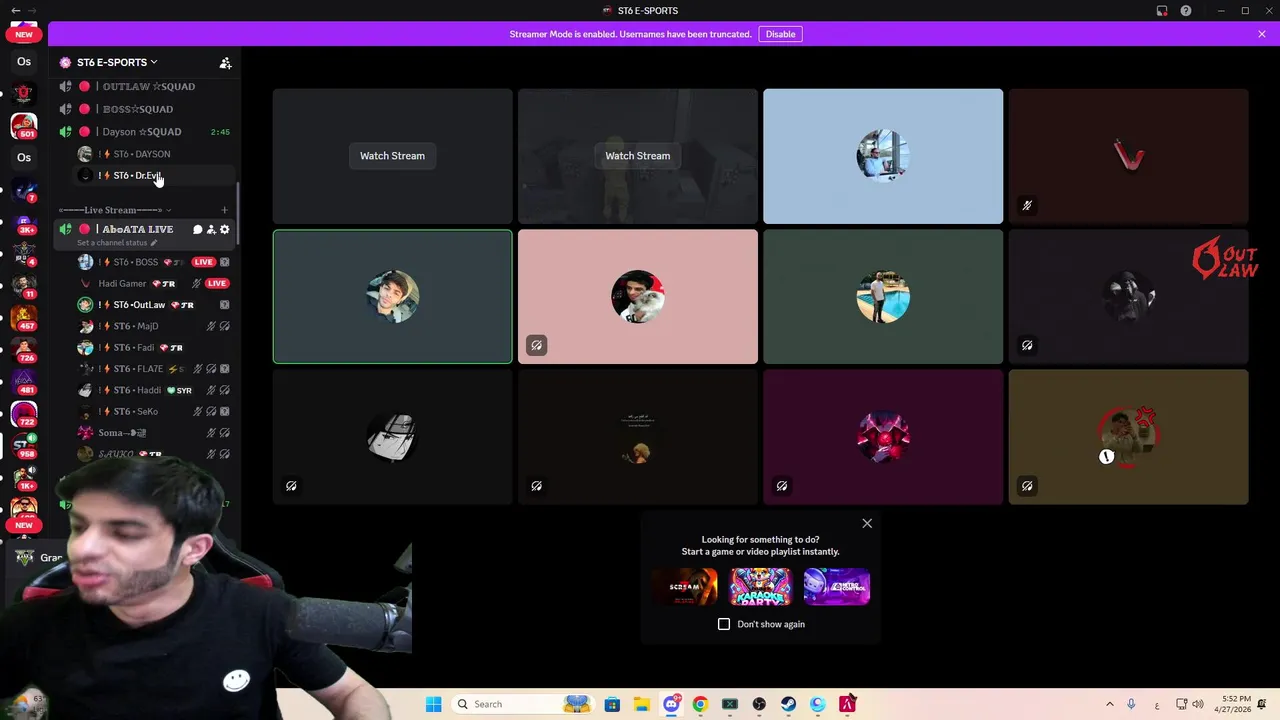
Task: Open the ST6 E-SPORTS server dropdown menu
Action: tap(117, 62)
